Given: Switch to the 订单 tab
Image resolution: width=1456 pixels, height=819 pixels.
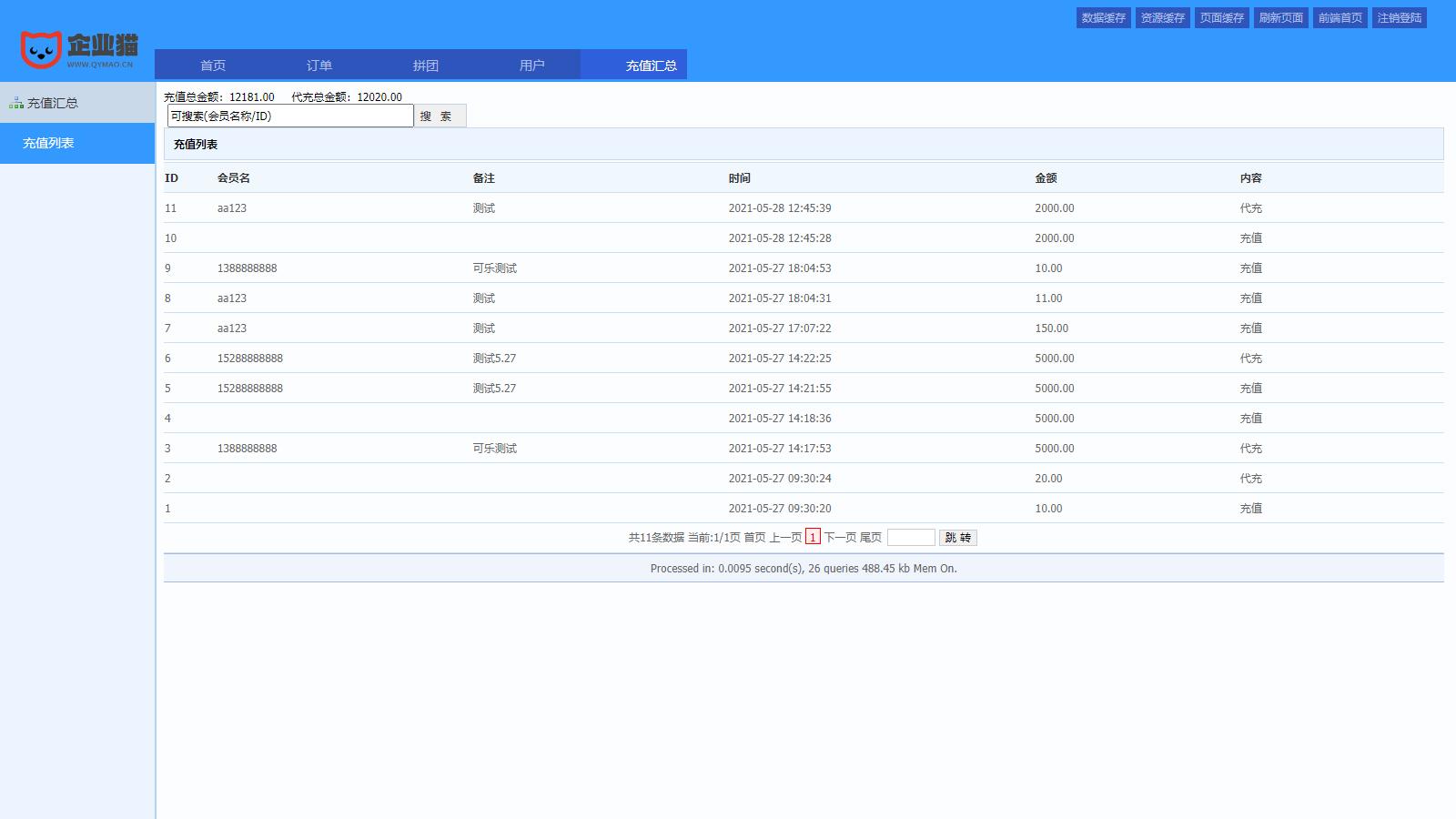Looking at the screenshot, I should coord(319,66).
